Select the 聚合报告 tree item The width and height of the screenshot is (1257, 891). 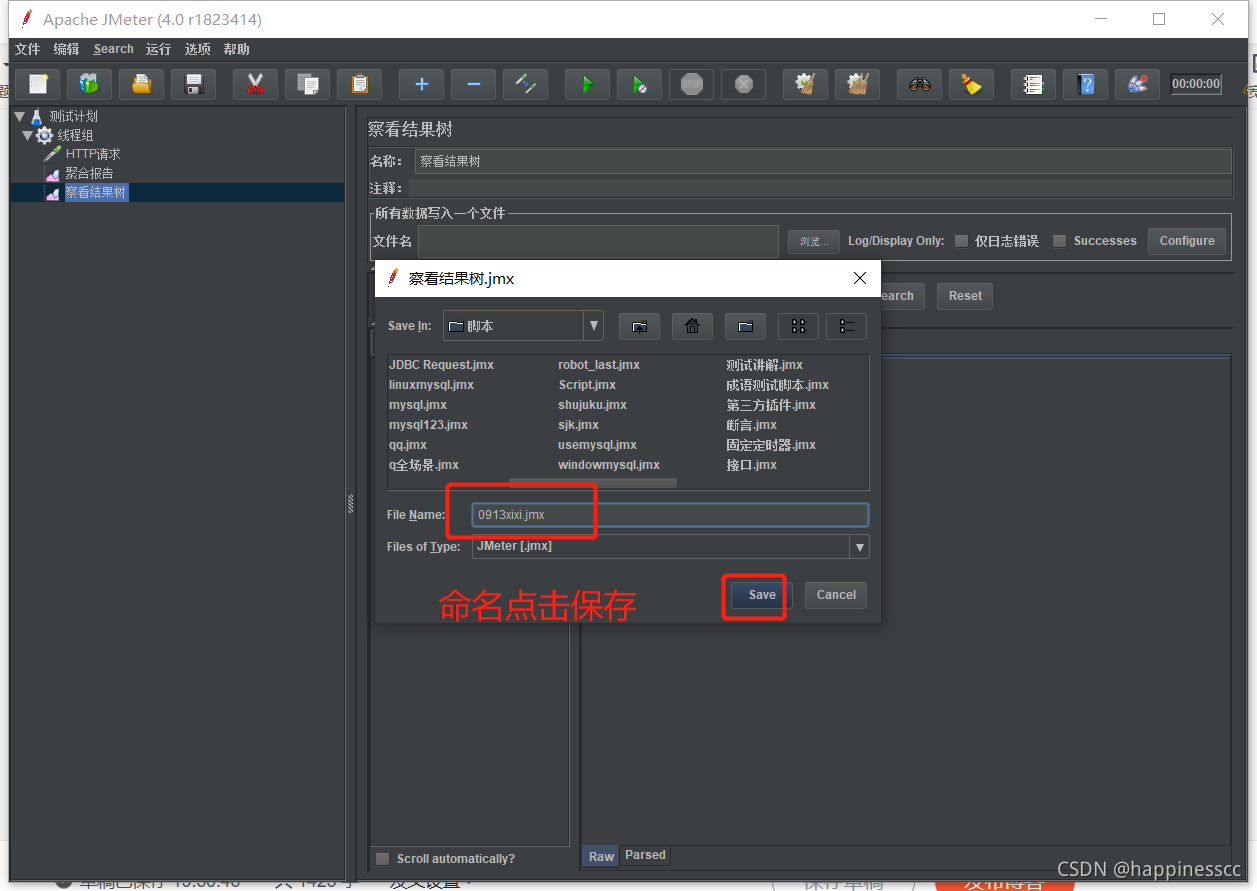(x=89, y=173)
